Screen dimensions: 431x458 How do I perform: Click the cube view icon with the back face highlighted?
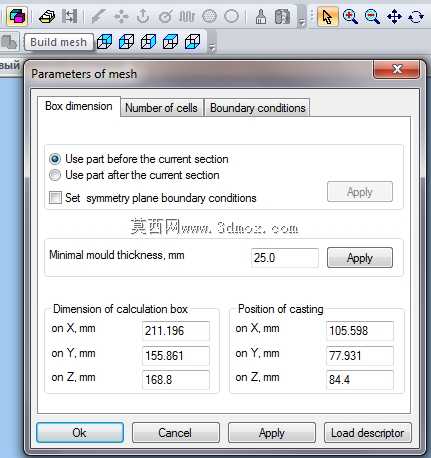[104, 42]
